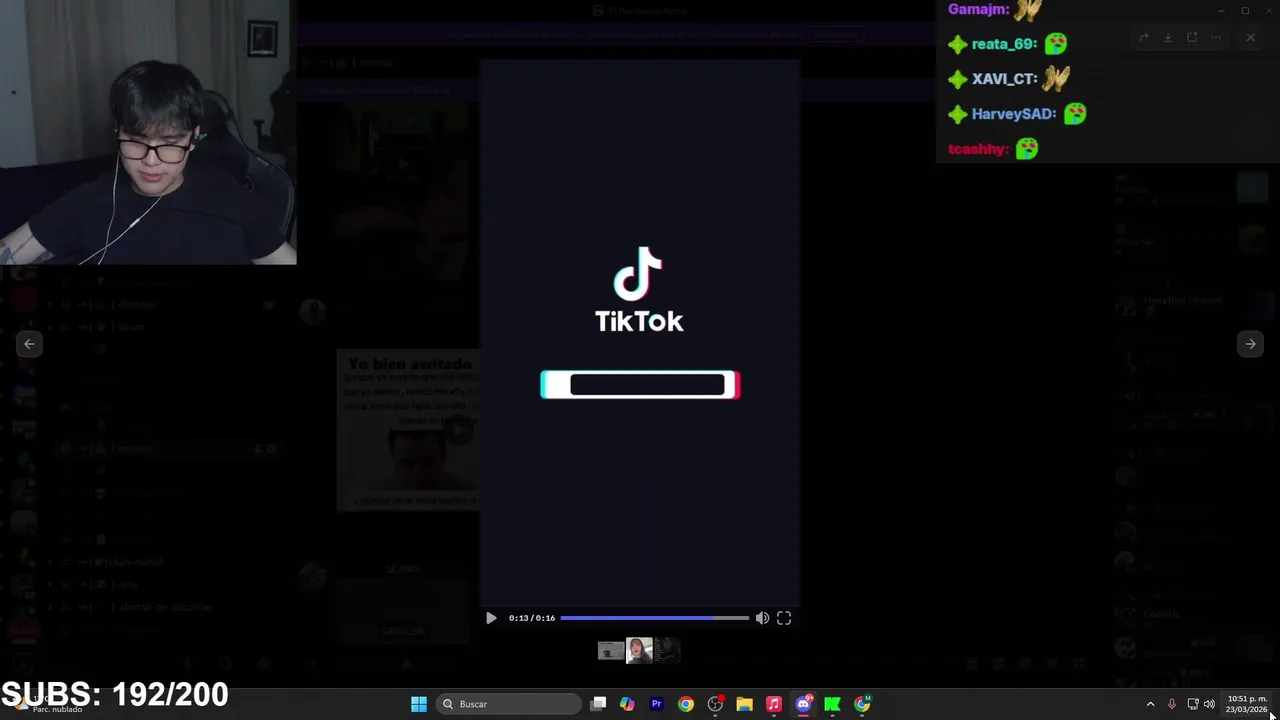Open the video in fullscreen mode
Viewport: 1280px width, 720px height.
click(x=784, y=618)
